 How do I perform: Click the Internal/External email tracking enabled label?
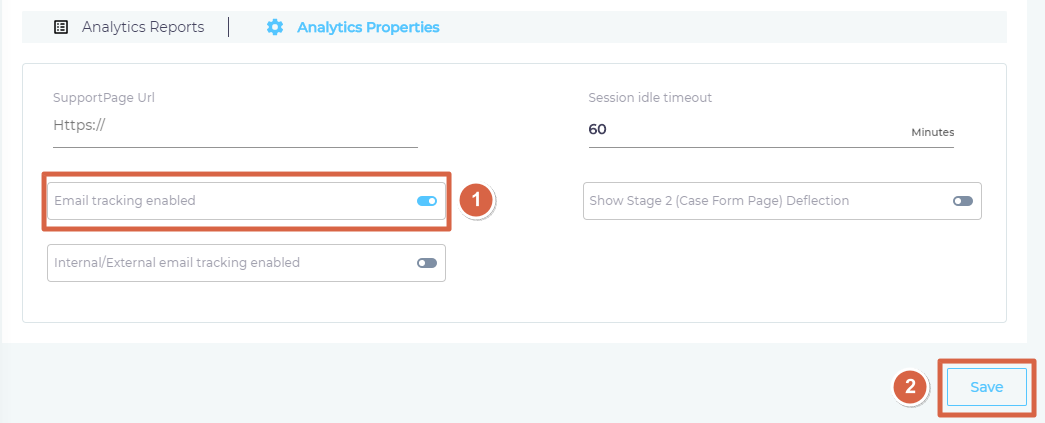point(177,262)
